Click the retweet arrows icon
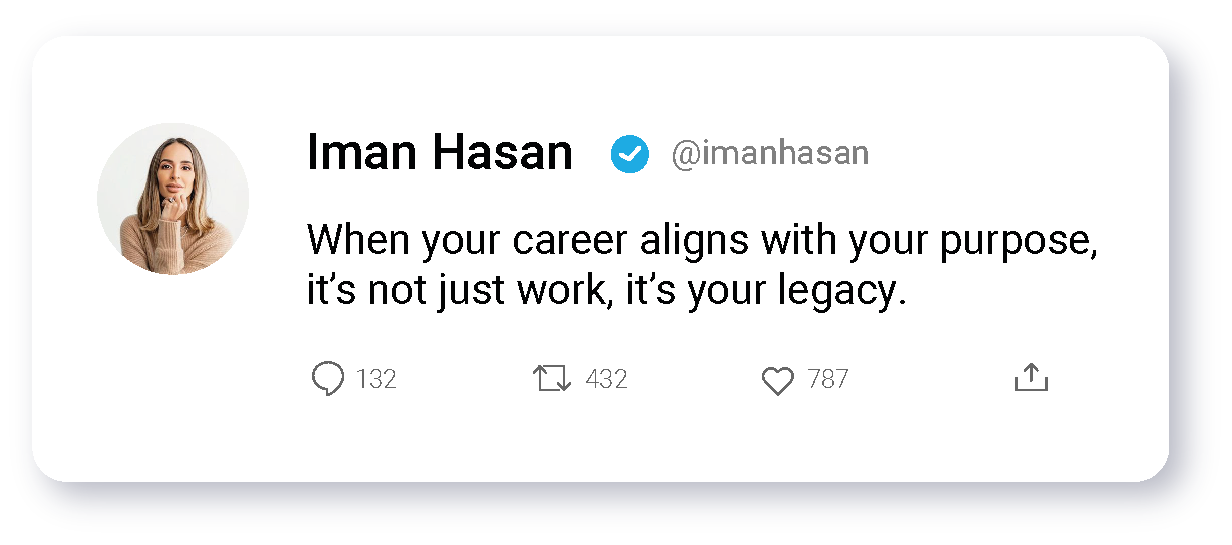Viewport: 1232px width, 545px height. click(552, 379)
